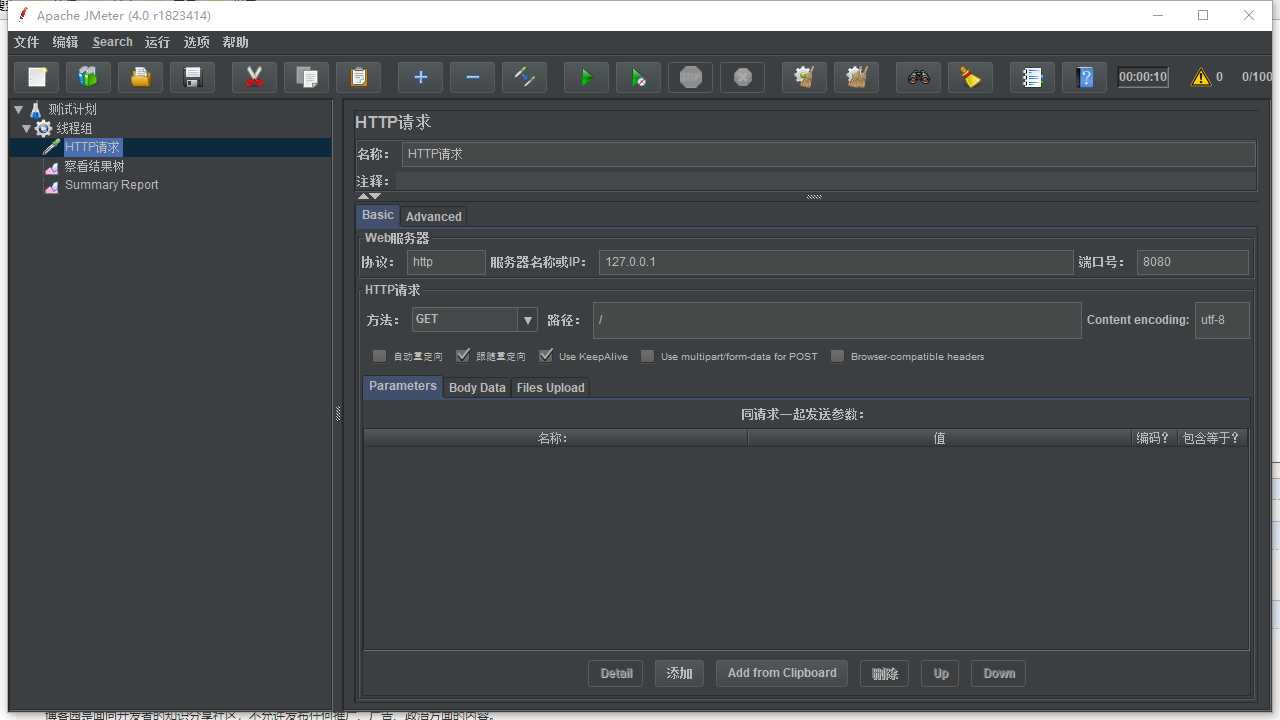Open the 方法 GET dropdown

click(474, 319)
